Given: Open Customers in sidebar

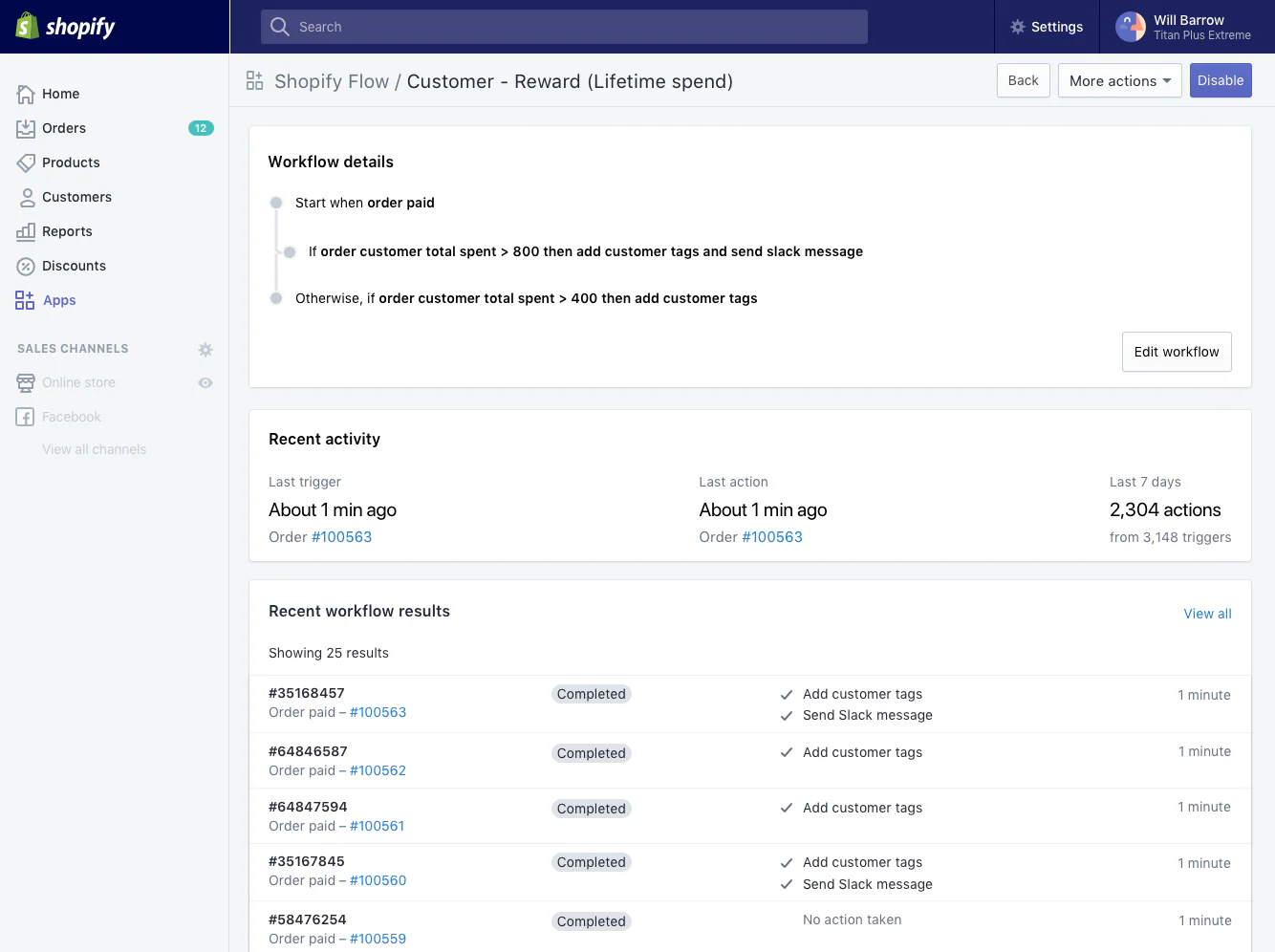Looking at the screenshot, I should pos(76,197).
